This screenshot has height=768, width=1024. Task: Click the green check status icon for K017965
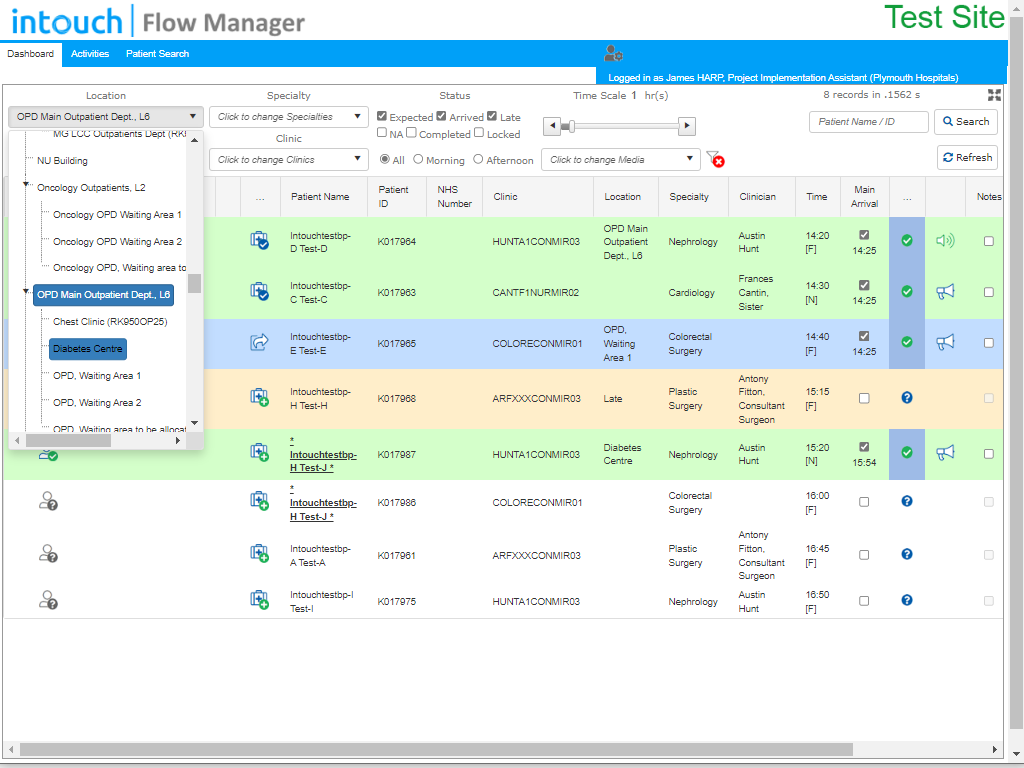pos(906,342)
